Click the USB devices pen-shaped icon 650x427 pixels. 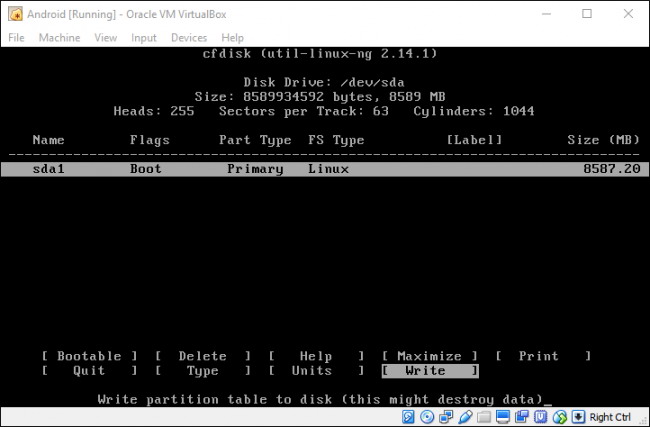(465, 417)
